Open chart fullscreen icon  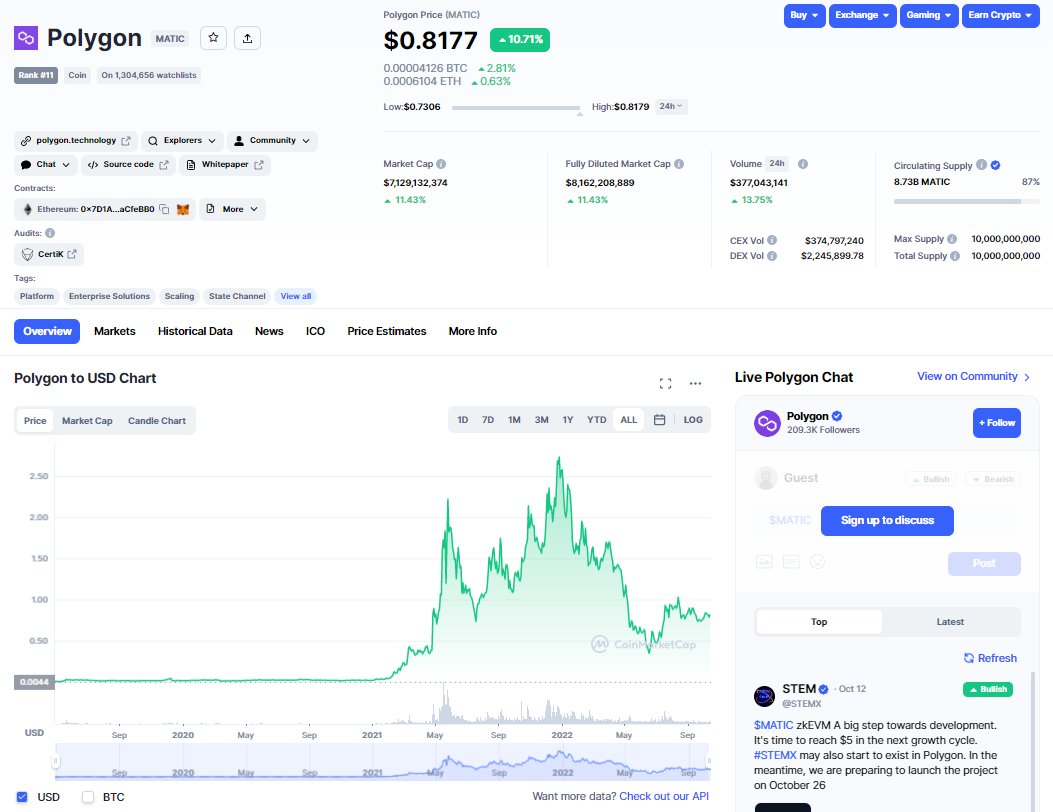coord(666,384)
